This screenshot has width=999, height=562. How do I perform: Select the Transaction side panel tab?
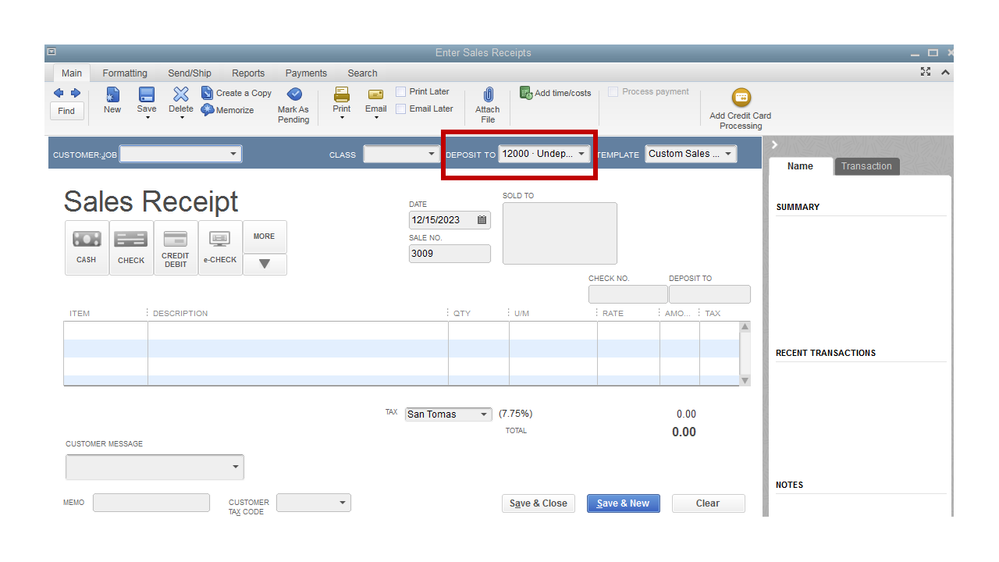[866, 166]
